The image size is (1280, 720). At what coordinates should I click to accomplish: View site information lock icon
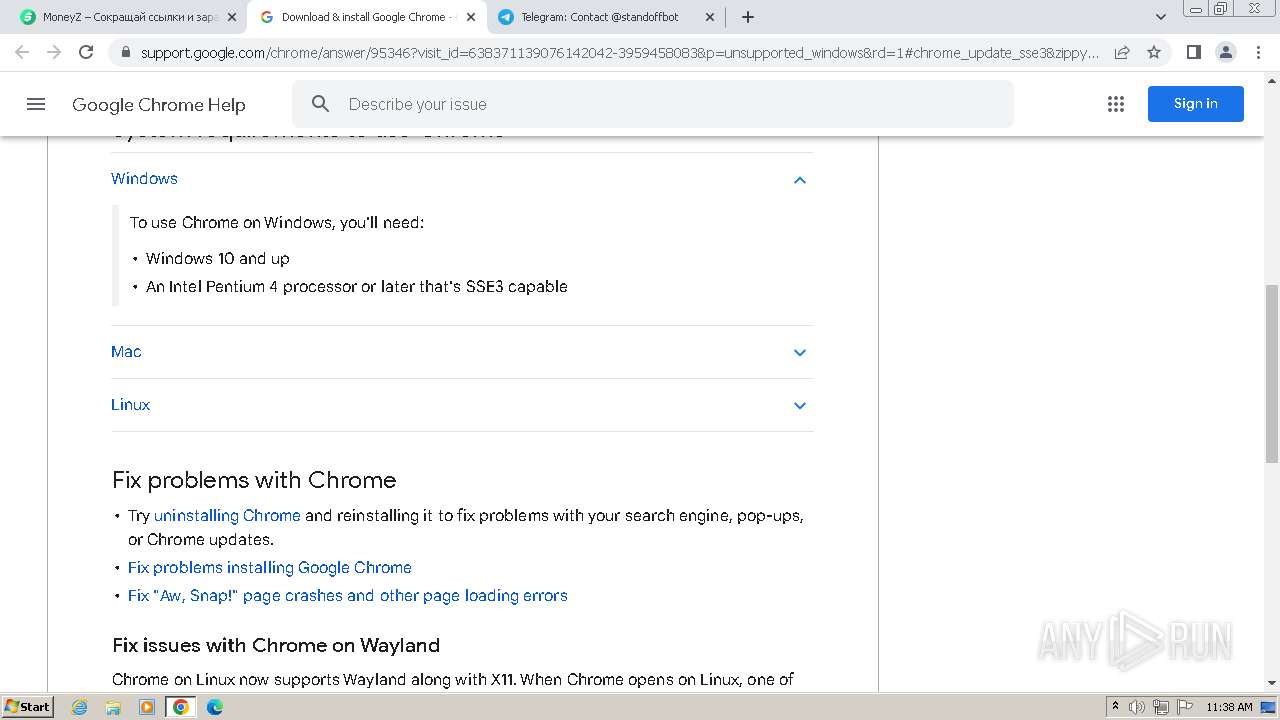pyautogui.click(x=125, y=52)
